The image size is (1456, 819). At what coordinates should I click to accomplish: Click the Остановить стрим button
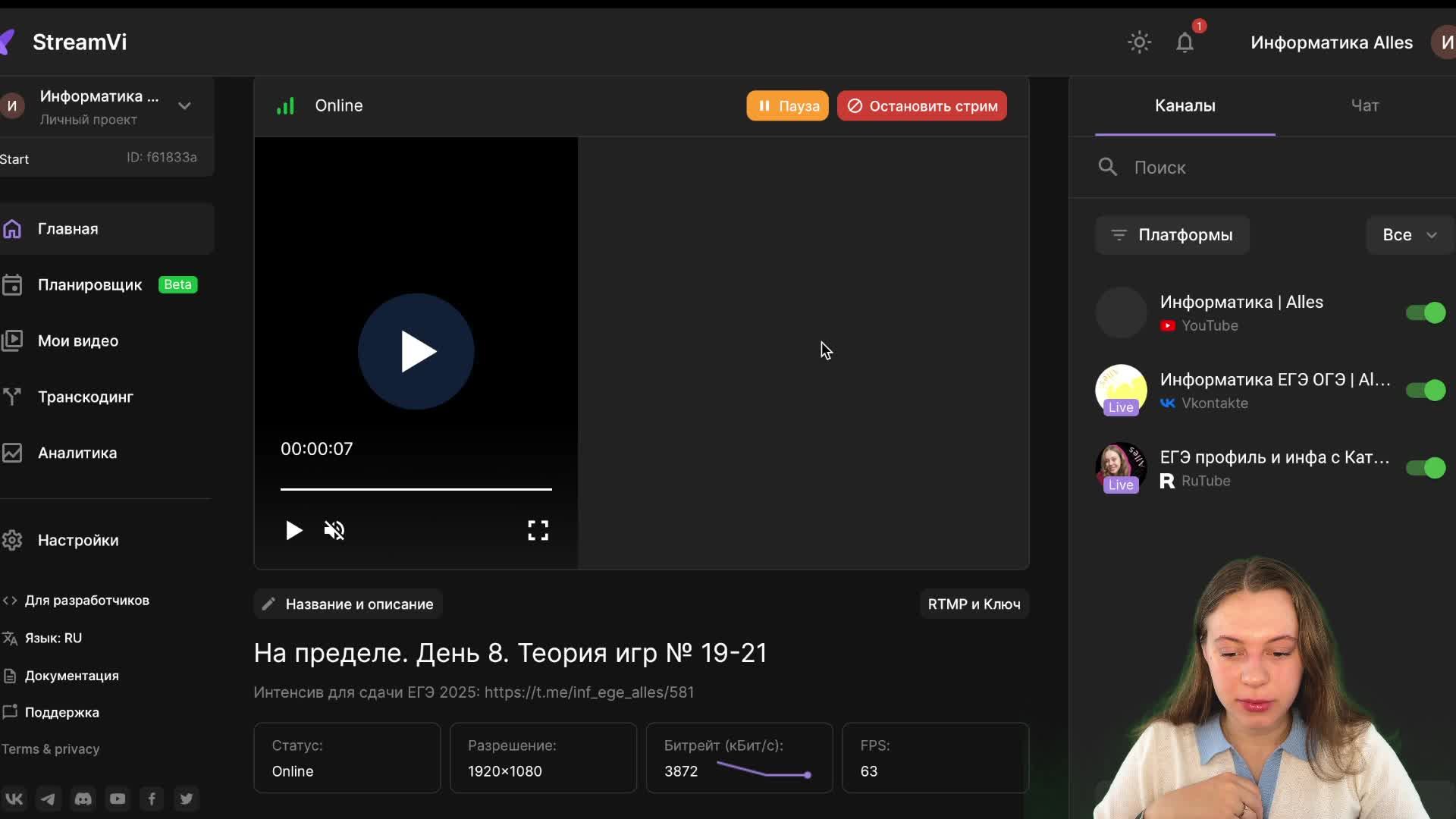pyautogui.click(x=921, y=105)
